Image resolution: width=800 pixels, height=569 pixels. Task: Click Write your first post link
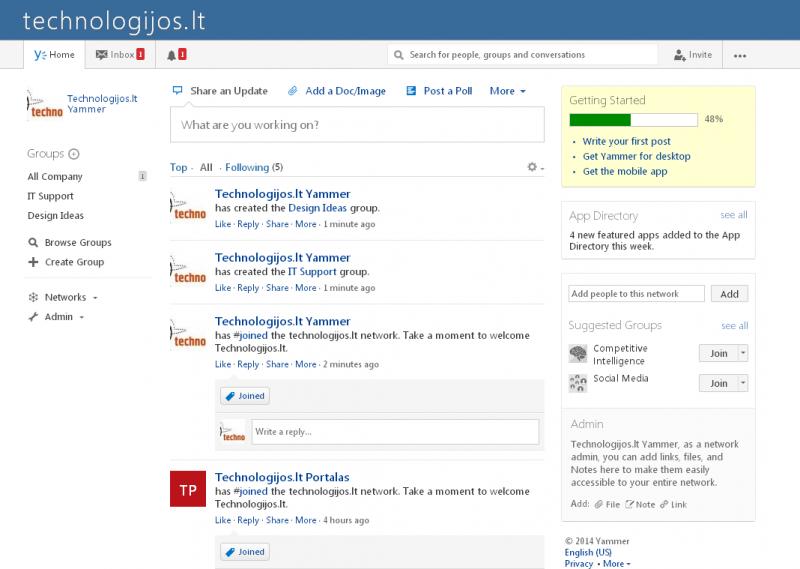click(x=627, y=141)
